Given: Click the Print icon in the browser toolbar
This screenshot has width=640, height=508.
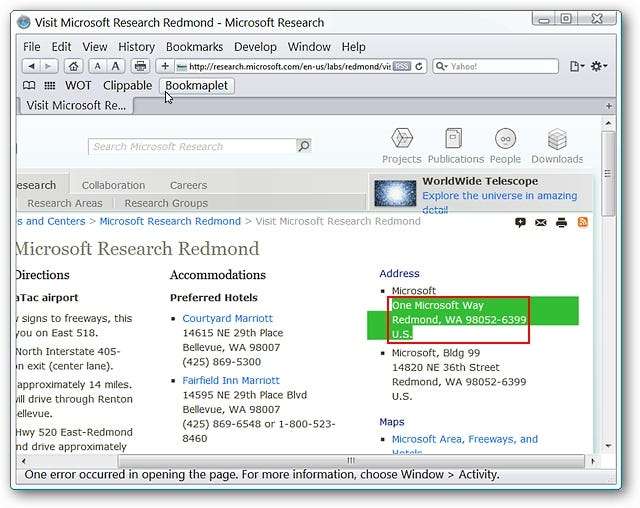Looking at the screenshot, I should tap(140, 66).
